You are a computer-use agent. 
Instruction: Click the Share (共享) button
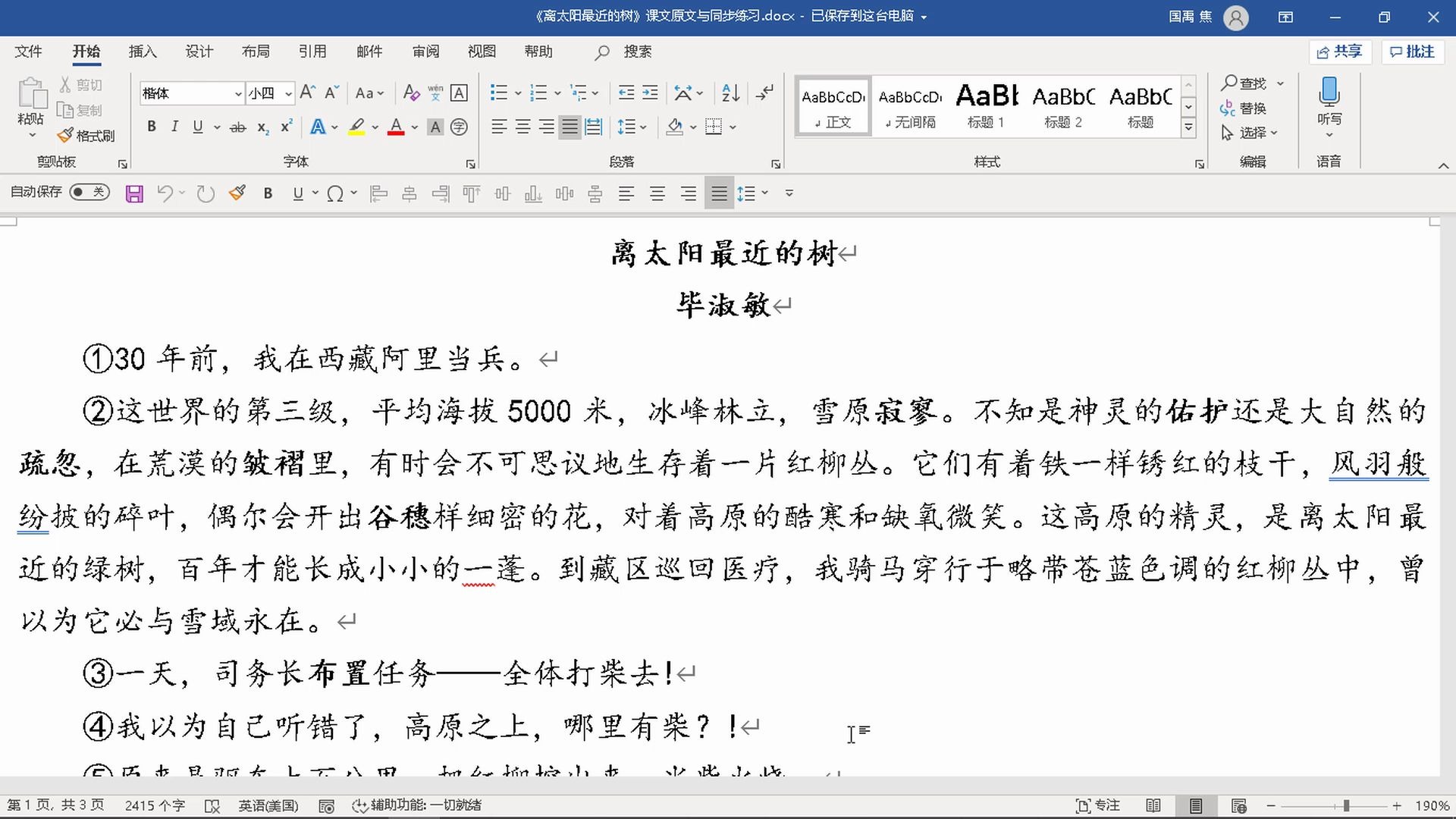[1339, 52]
